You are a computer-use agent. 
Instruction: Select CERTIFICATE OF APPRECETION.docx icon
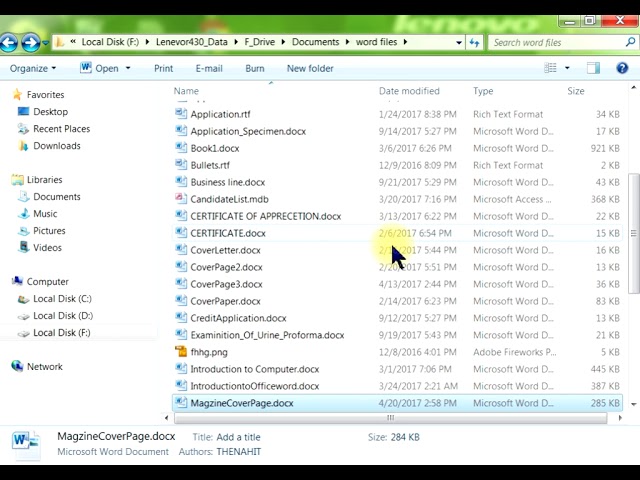point(181,216)
